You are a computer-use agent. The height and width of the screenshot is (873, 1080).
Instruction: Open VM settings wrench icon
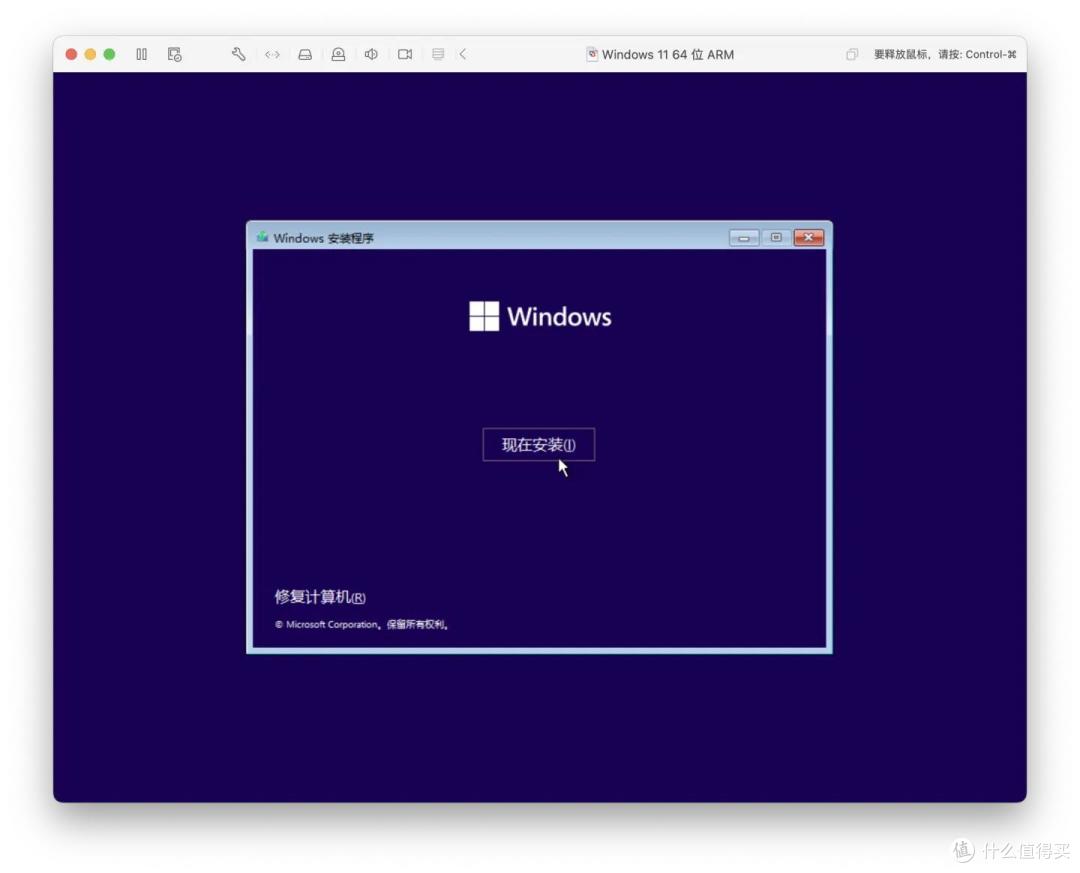[238, 54]
